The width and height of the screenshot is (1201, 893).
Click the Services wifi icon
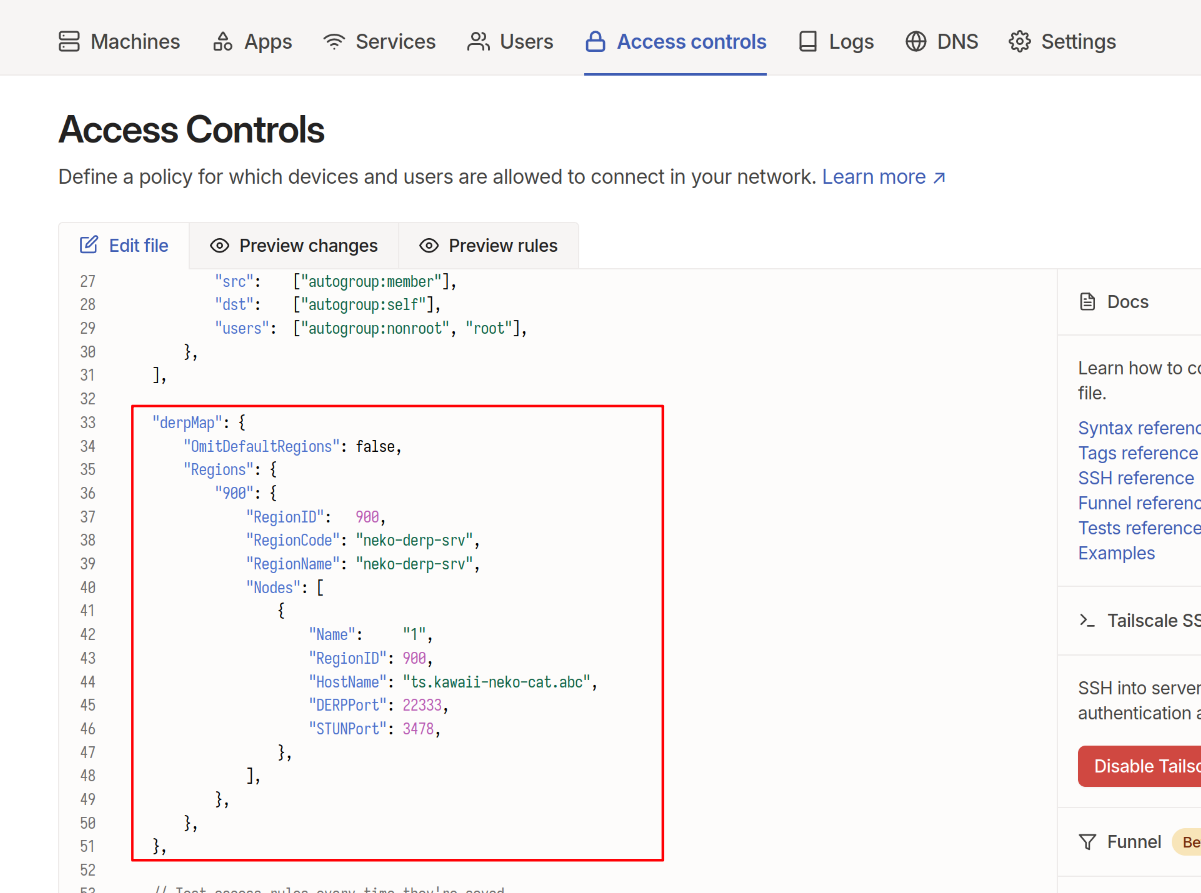coord(334,42)
